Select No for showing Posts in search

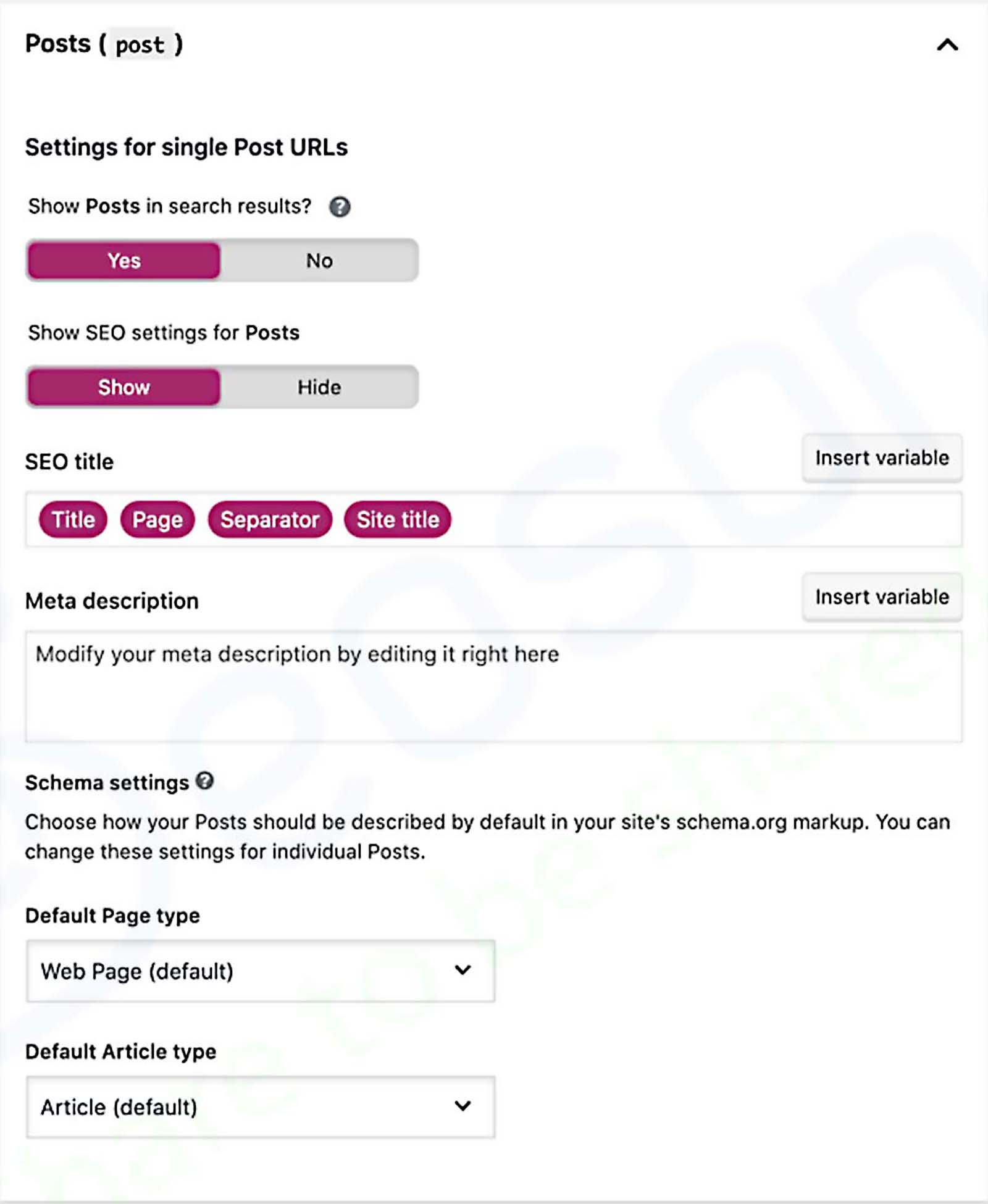(319, 261)
